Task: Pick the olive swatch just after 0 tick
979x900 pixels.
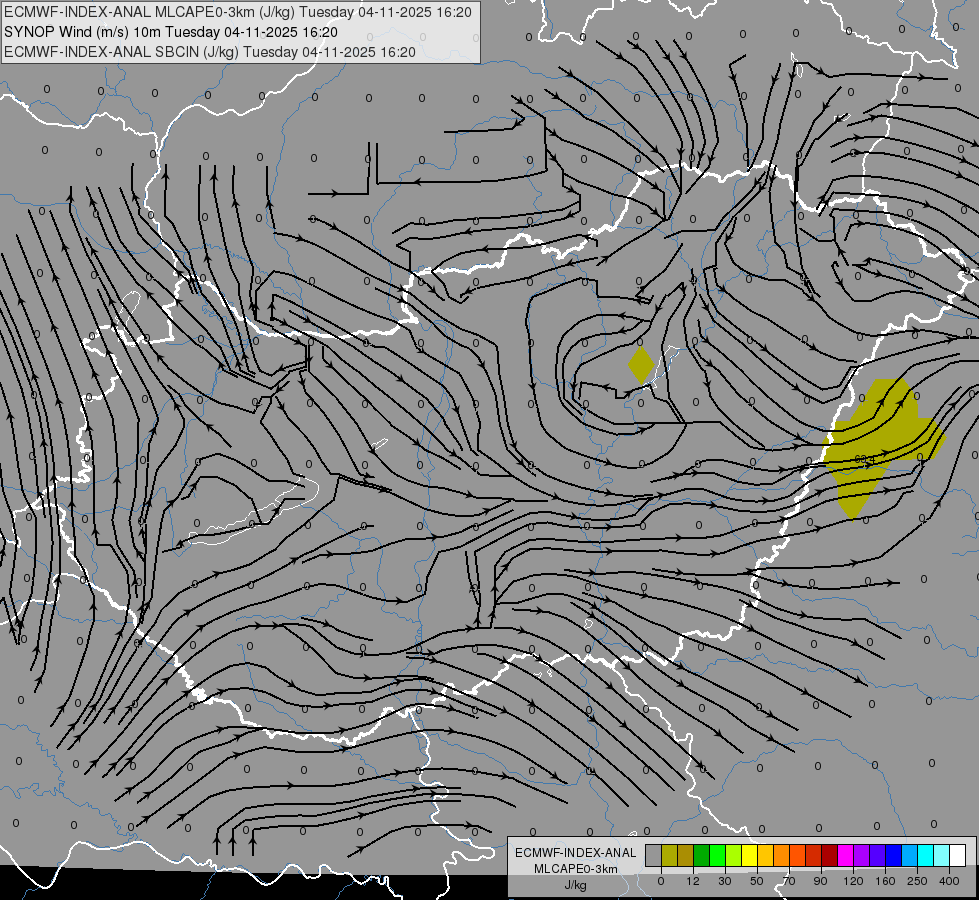Action: tap(670, 855)
